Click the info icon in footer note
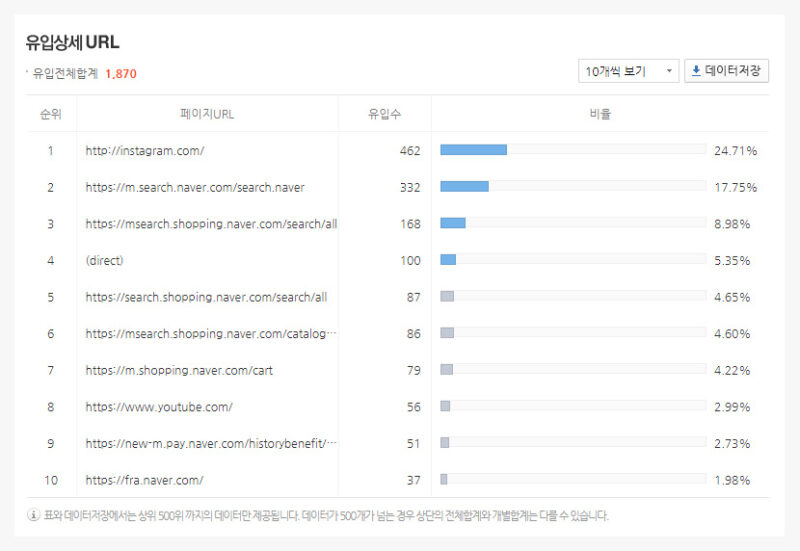The width and height of the screenshot is (800, 551). tap(33, 516)
